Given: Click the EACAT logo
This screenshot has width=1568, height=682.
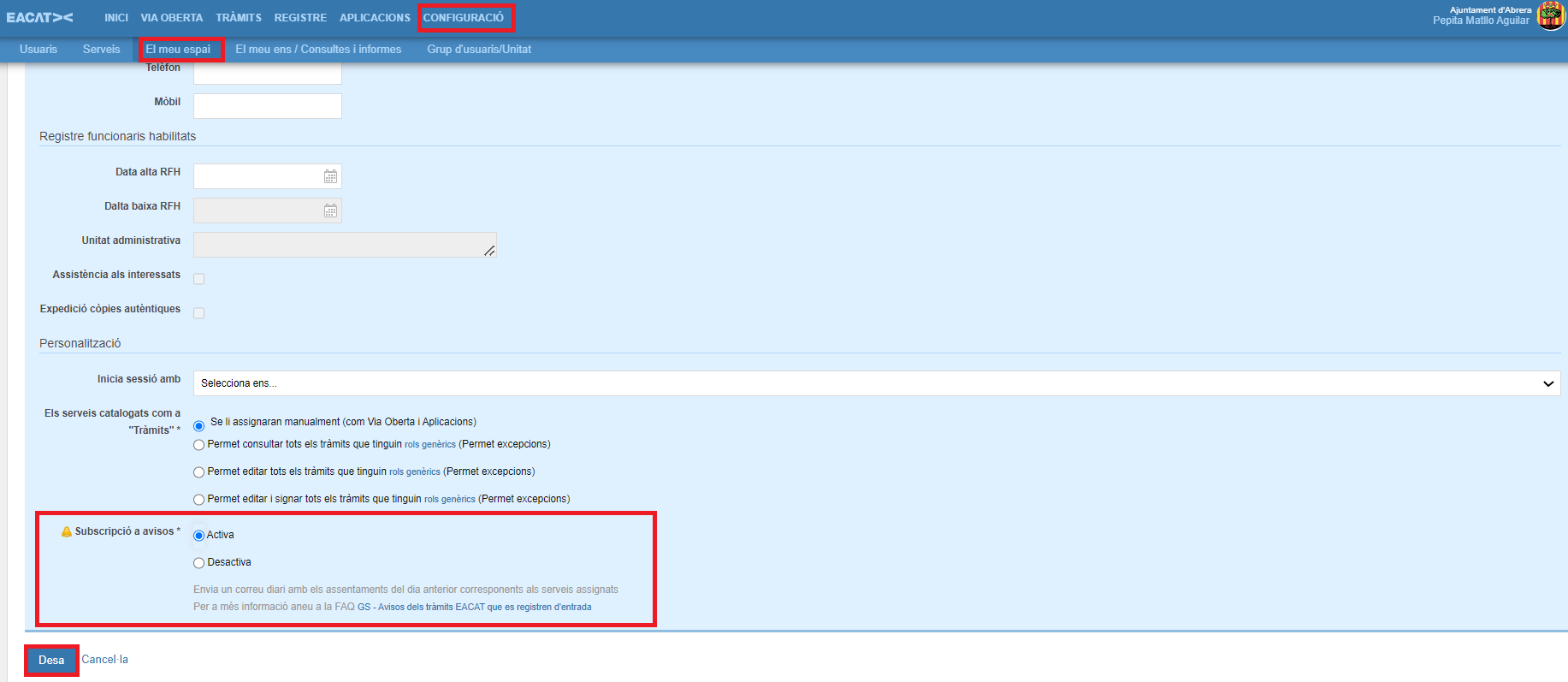Looking at the screenshot, I should pyautogui.click(x=39, y=17).
